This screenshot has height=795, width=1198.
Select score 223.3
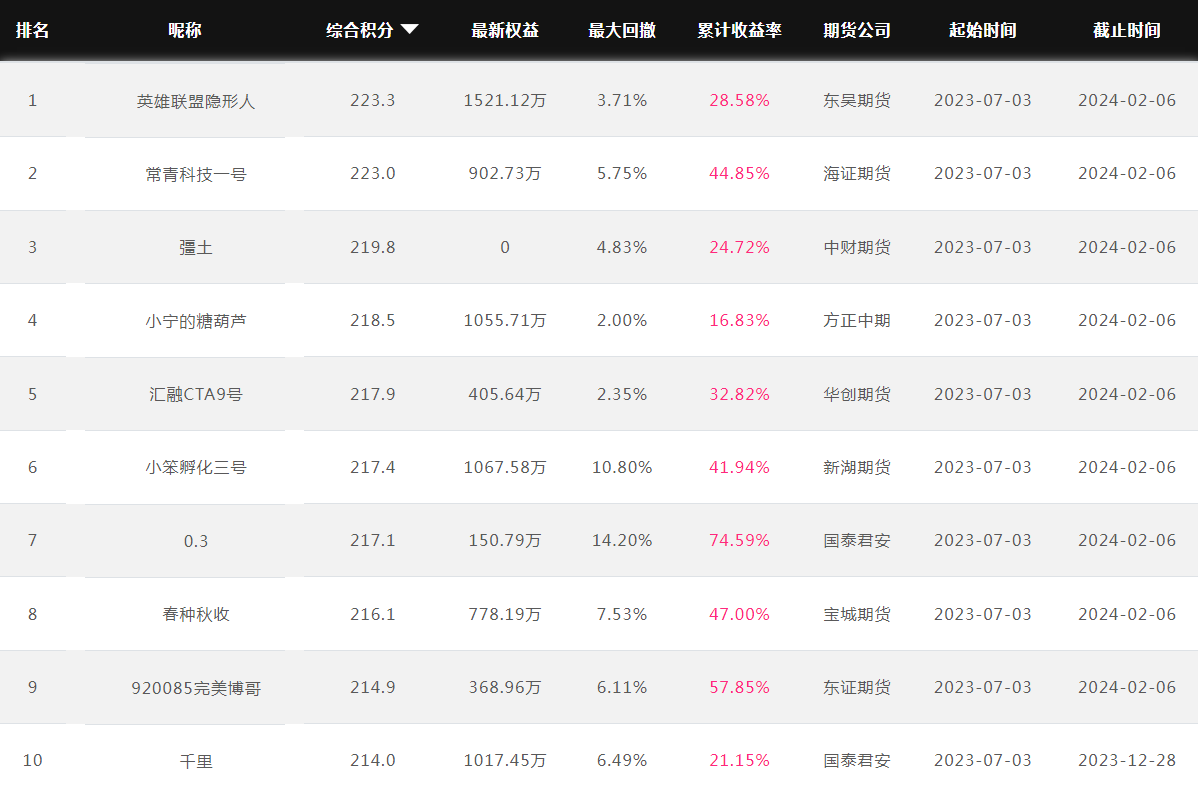pyautogui.click(x=373, y=100)
